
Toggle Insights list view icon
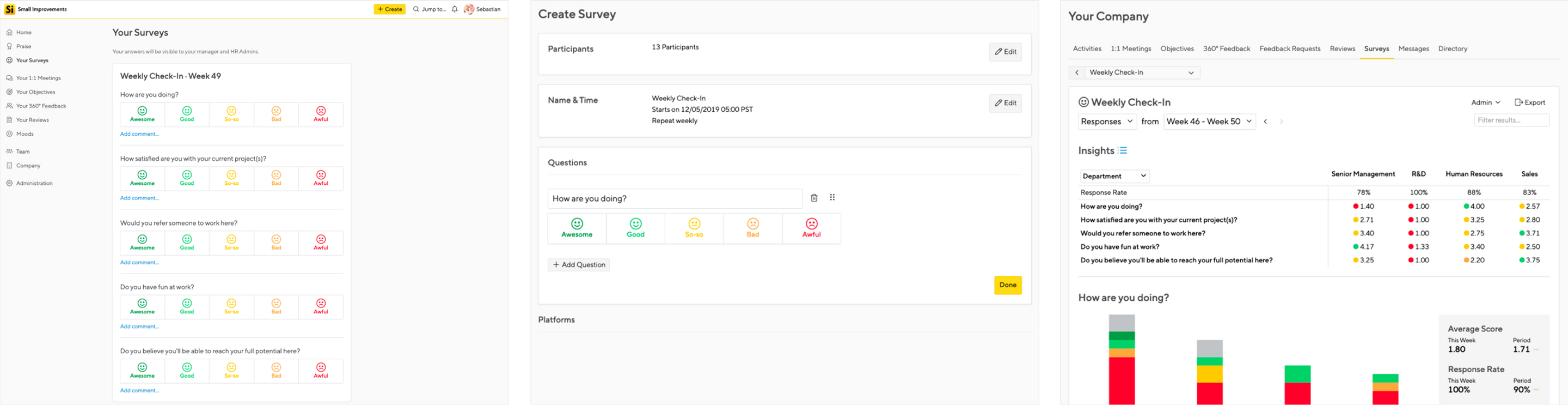pyautogui.click(x=1123, y=150)
